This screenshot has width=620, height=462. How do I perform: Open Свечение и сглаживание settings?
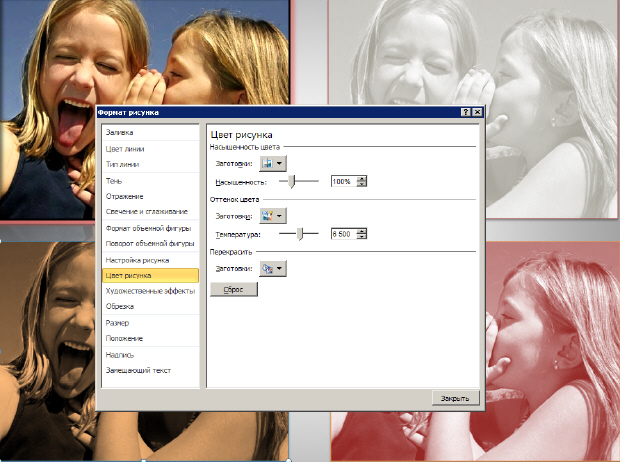point(150,212)
